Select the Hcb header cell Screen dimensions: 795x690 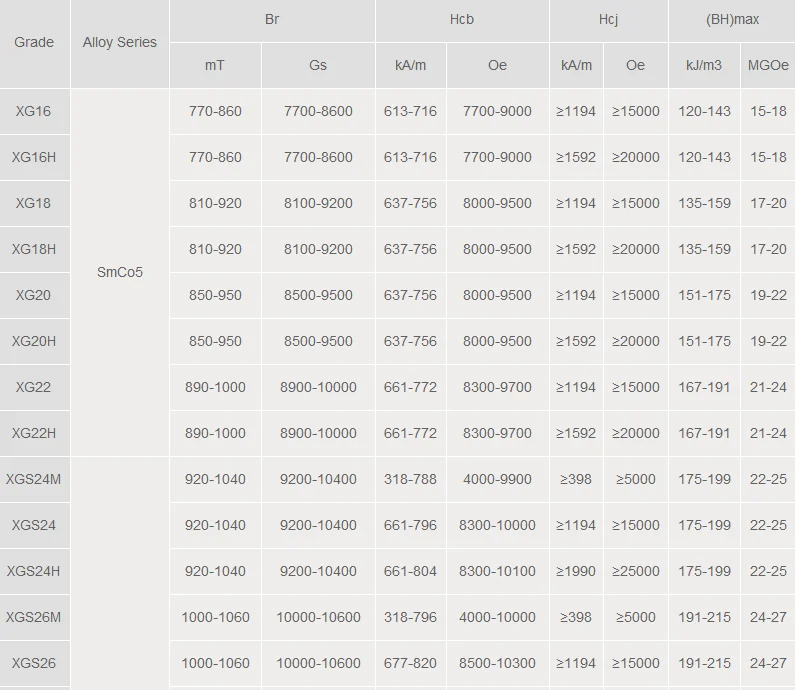(461, 20)
